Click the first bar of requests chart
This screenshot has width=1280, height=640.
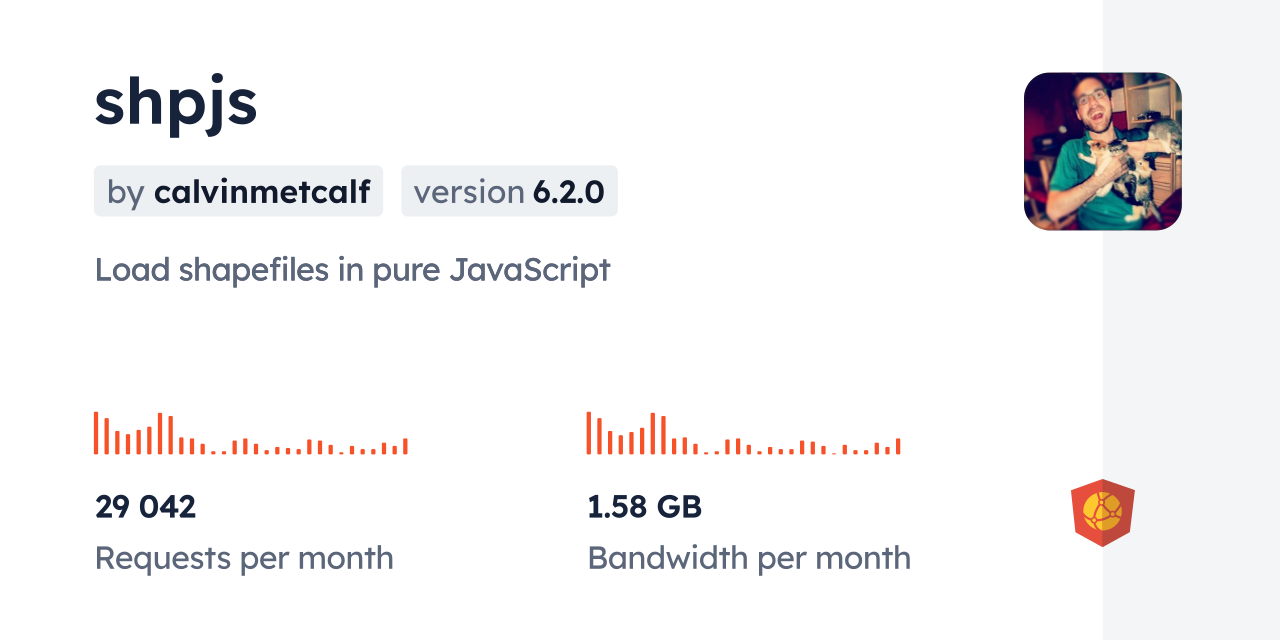tap(96, 433)
